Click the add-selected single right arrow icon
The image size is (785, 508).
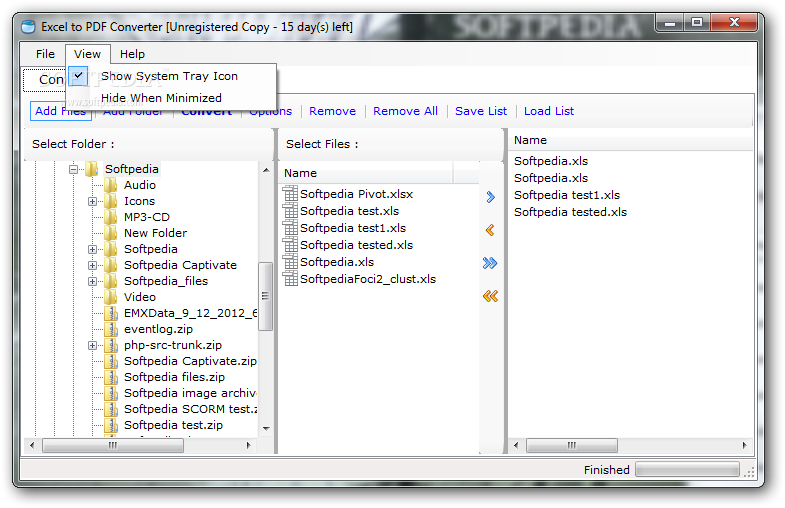(490, 197)
